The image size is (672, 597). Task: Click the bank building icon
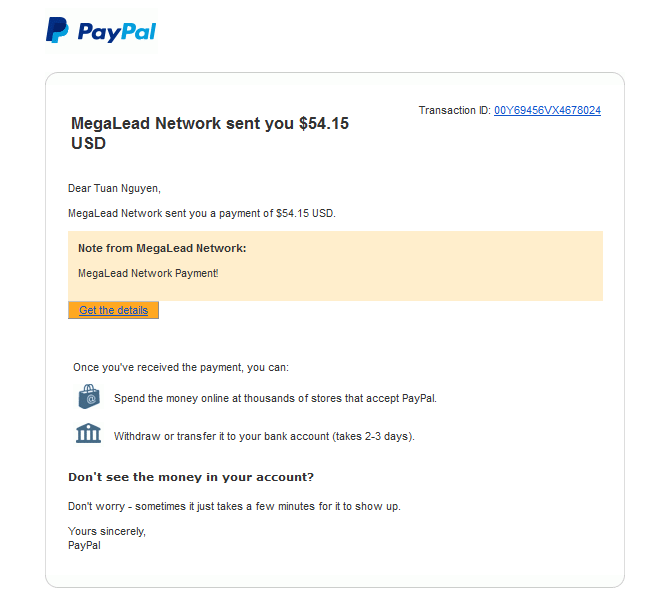(x=88, y=434)
